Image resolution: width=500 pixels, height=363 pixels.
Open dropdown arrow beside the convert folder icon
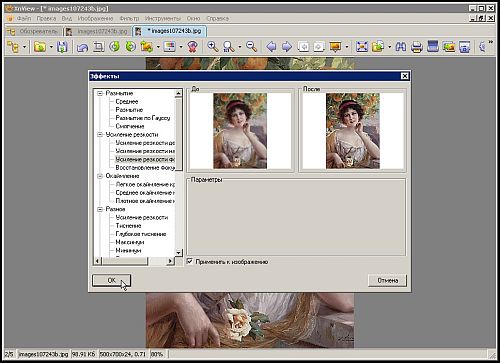[158, 47]
